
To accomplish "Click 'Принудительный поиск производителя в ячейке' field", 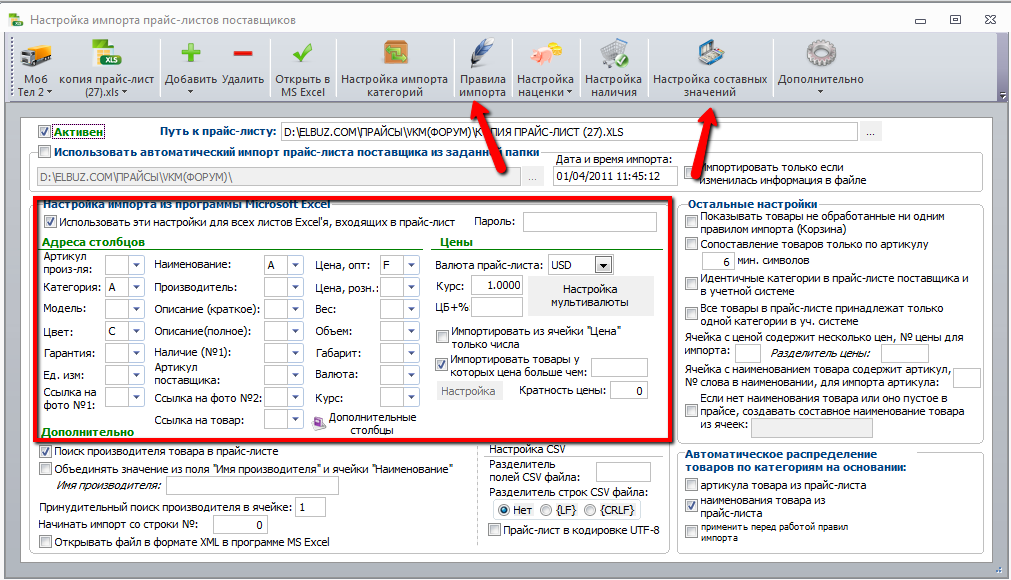I will 310,507.
